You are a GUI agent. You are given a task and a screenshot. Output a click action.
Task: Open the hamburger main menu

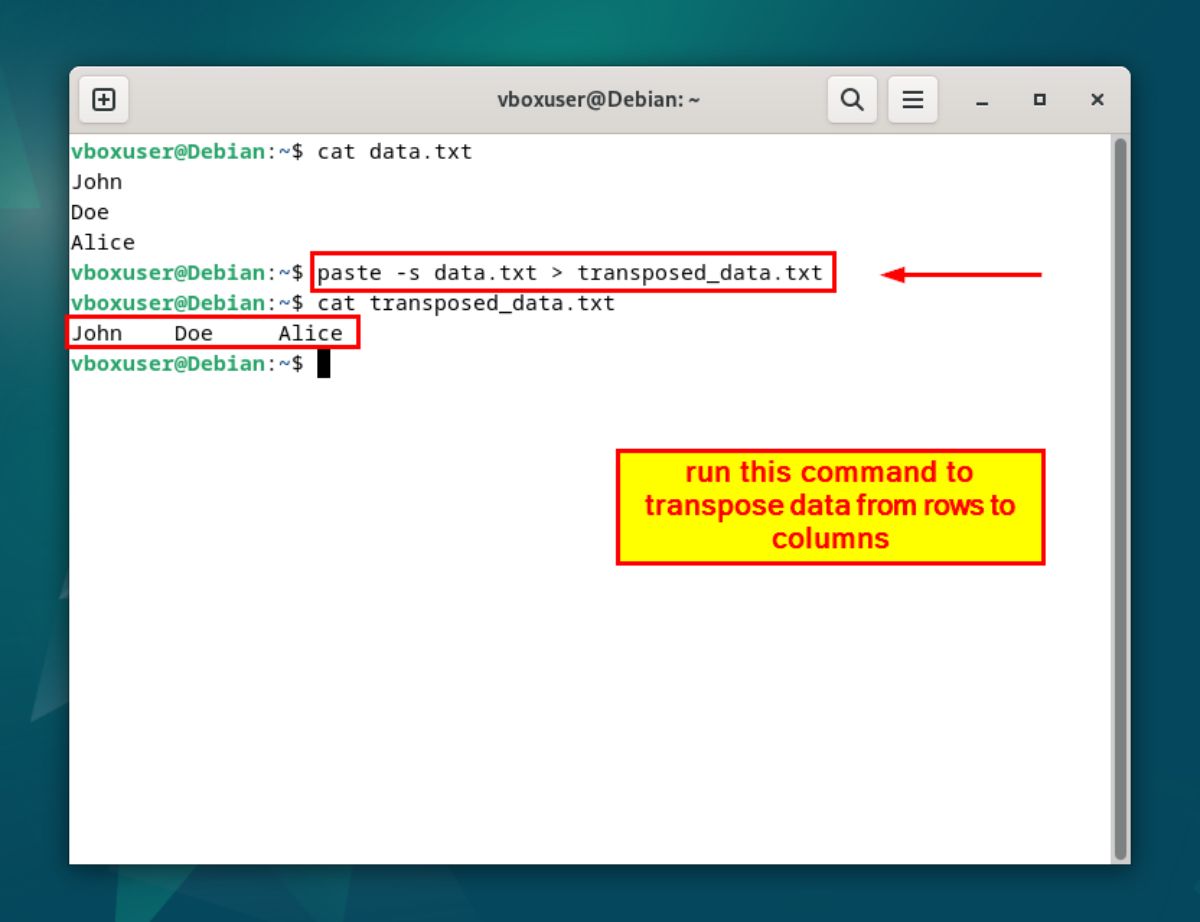[912, 100]
